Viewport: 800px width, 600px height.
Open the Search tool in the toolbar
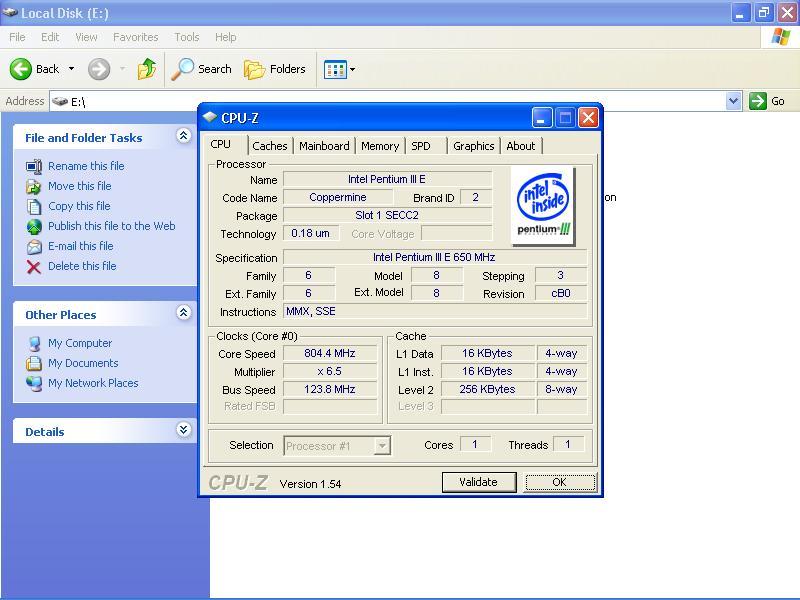click(201, 69)
